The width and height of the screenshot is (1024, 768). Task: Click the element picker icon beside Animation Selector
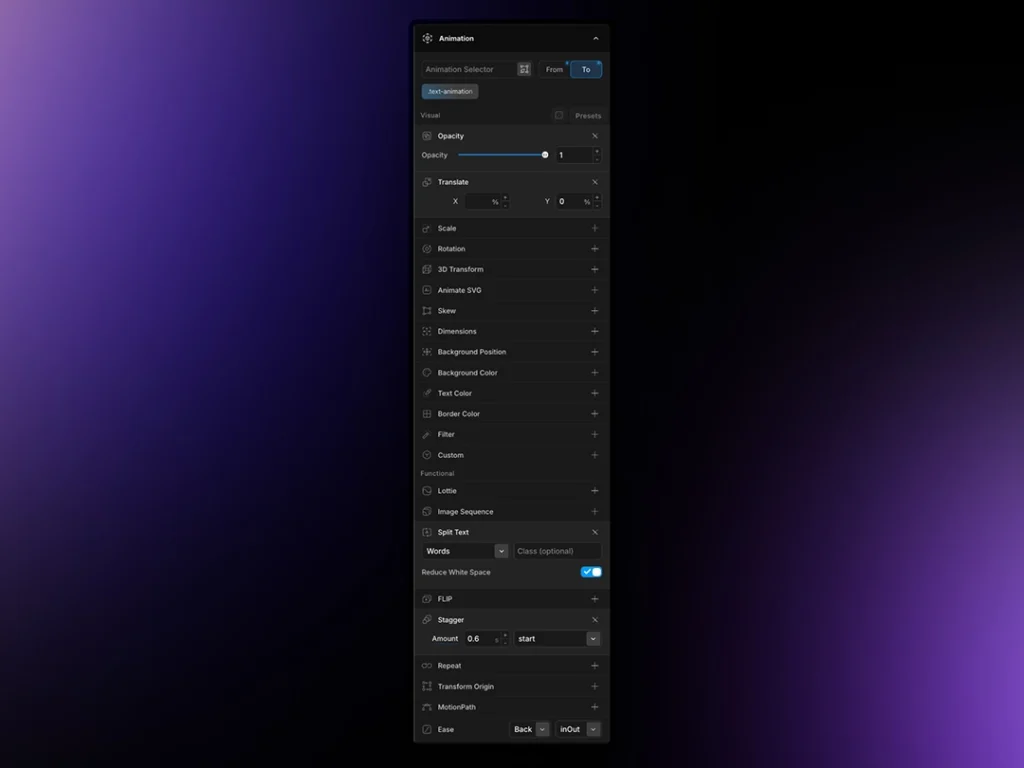click(524, 69)
